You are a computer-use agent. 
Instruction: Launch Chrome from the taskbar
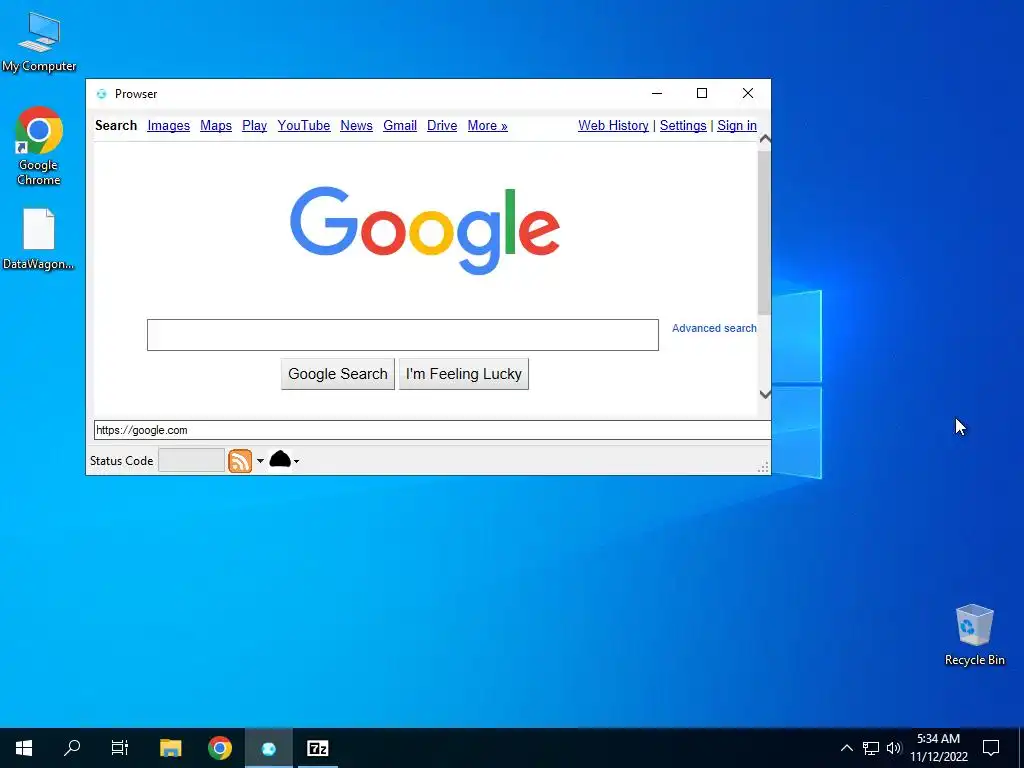220,748
